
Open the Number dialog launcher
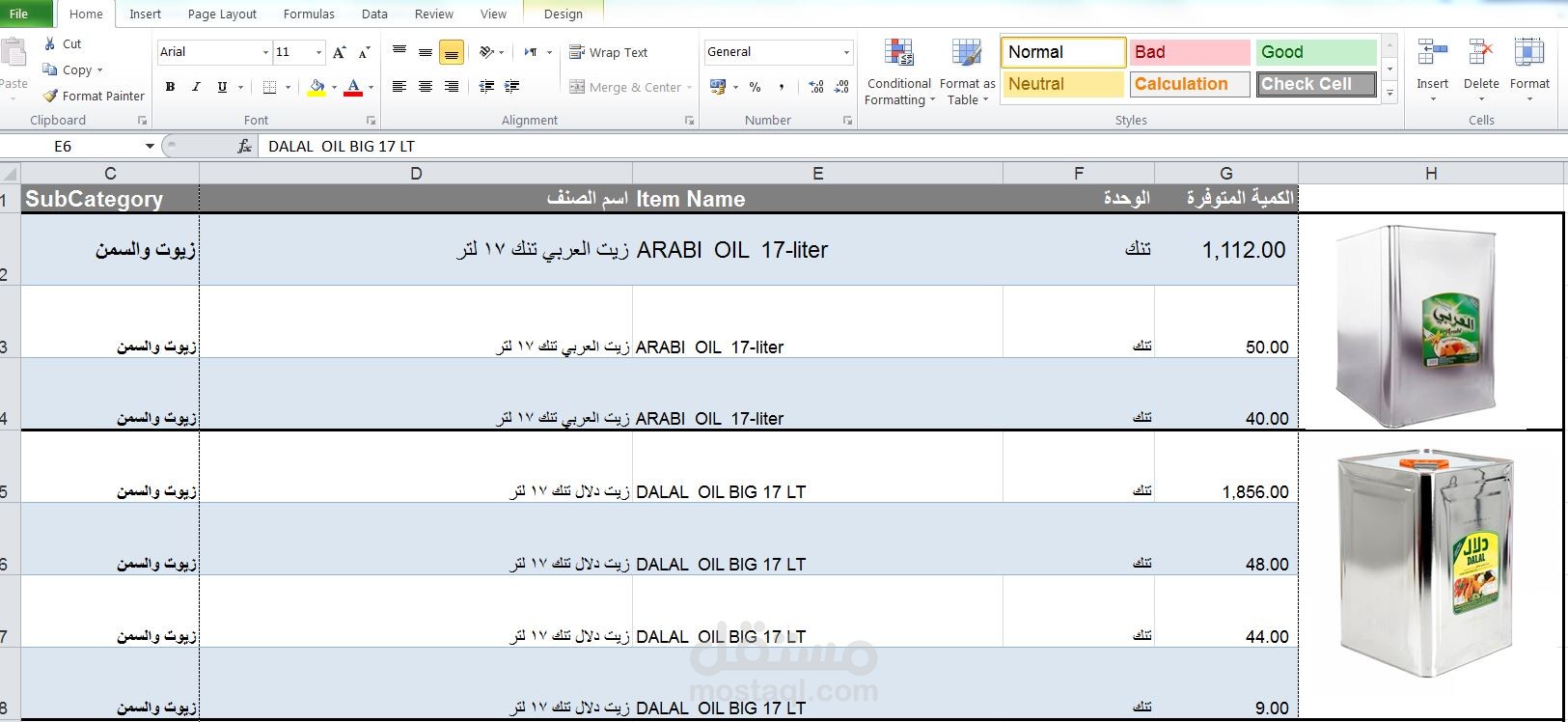click(847, 121)
